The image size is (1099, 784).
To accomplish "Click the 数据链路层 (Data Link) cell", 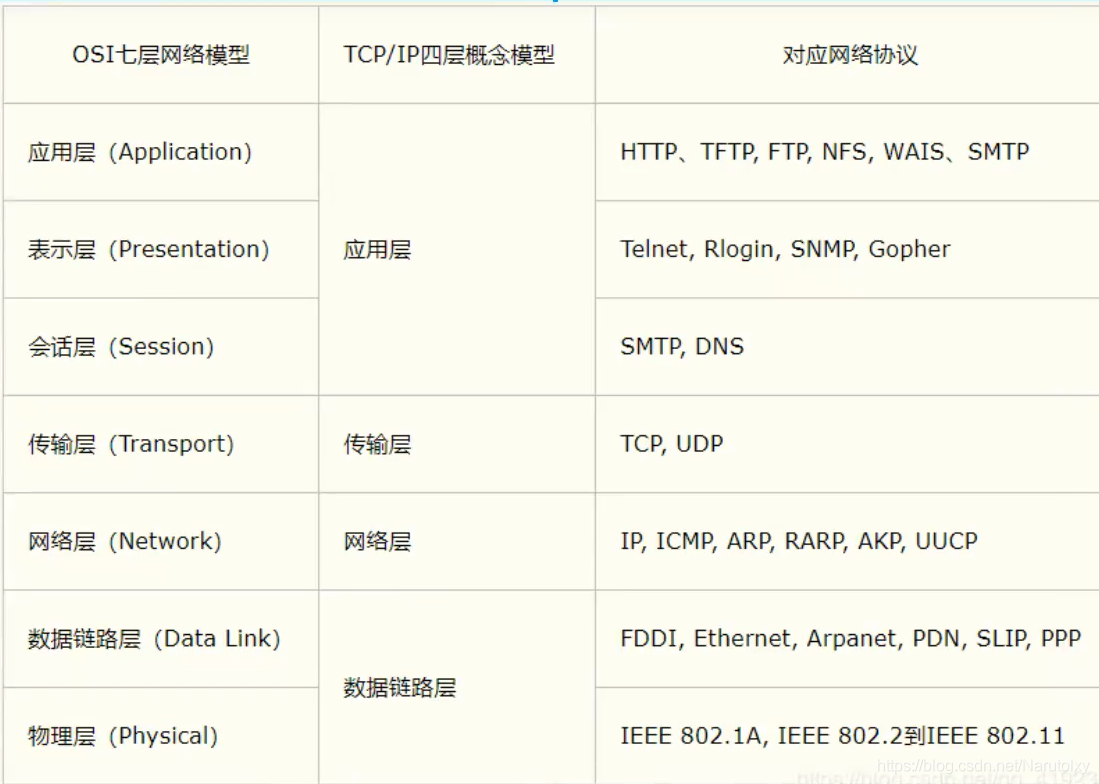I will click(161, 639).
